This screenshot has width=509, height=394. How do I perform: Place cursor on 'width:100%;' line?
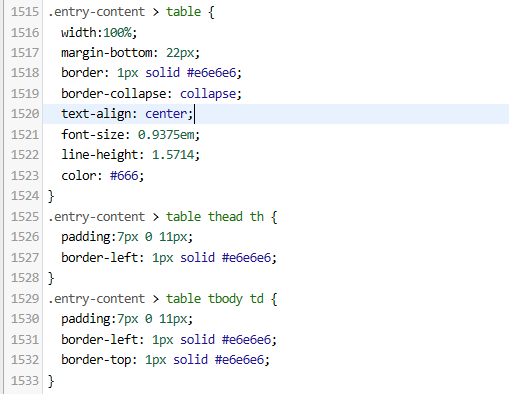(x=99, y=33)
